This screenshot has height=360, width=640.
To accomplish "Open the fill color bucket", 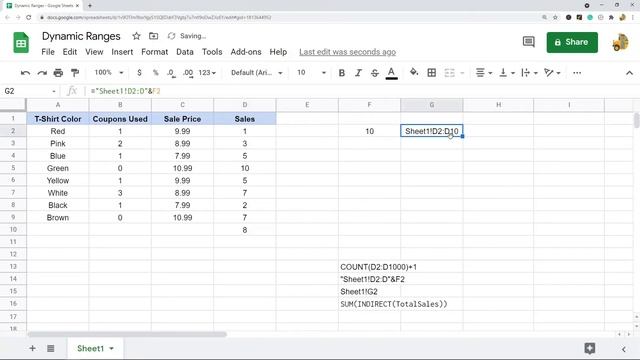I will [x=414, y=73].
